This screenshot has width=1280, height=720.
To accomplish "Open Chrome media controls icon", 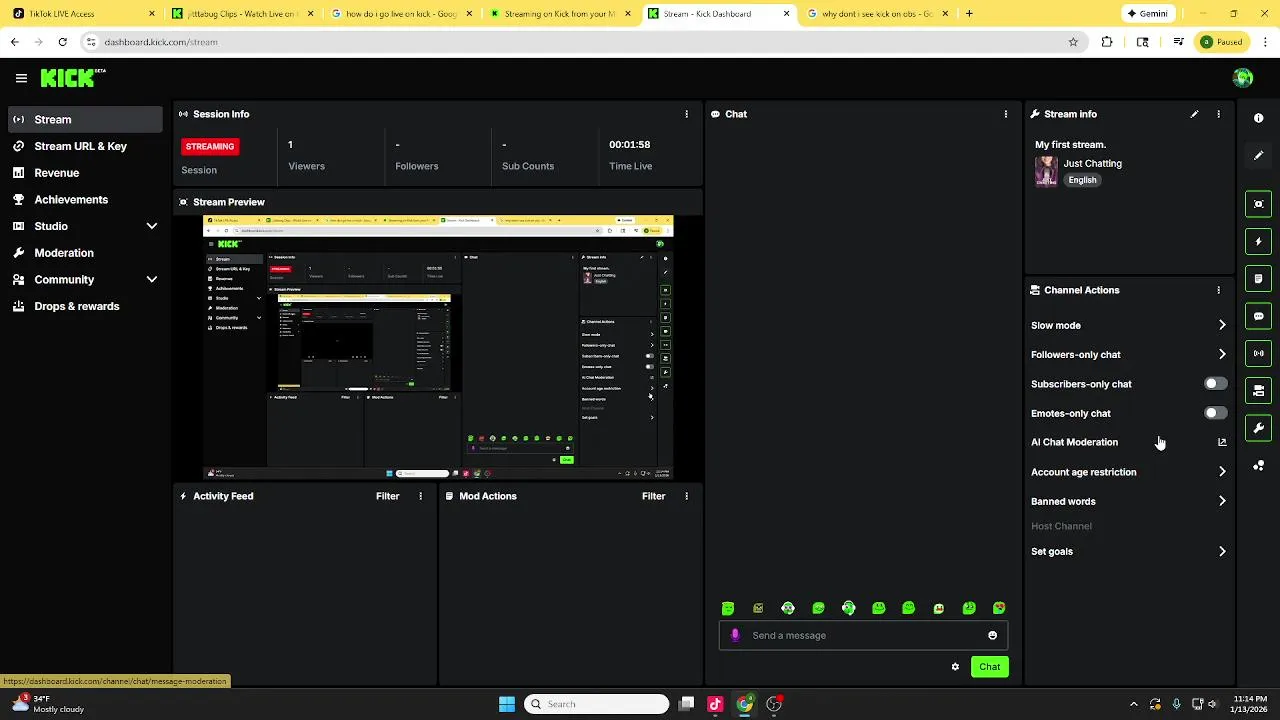I will (x=1179, y=42).
